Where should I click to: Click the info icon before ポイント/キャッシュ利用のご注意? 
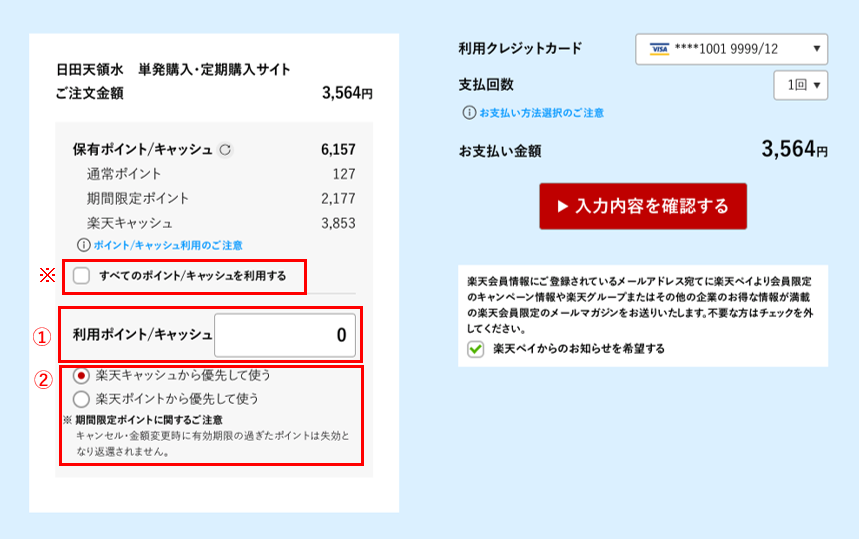click(84, 245)
